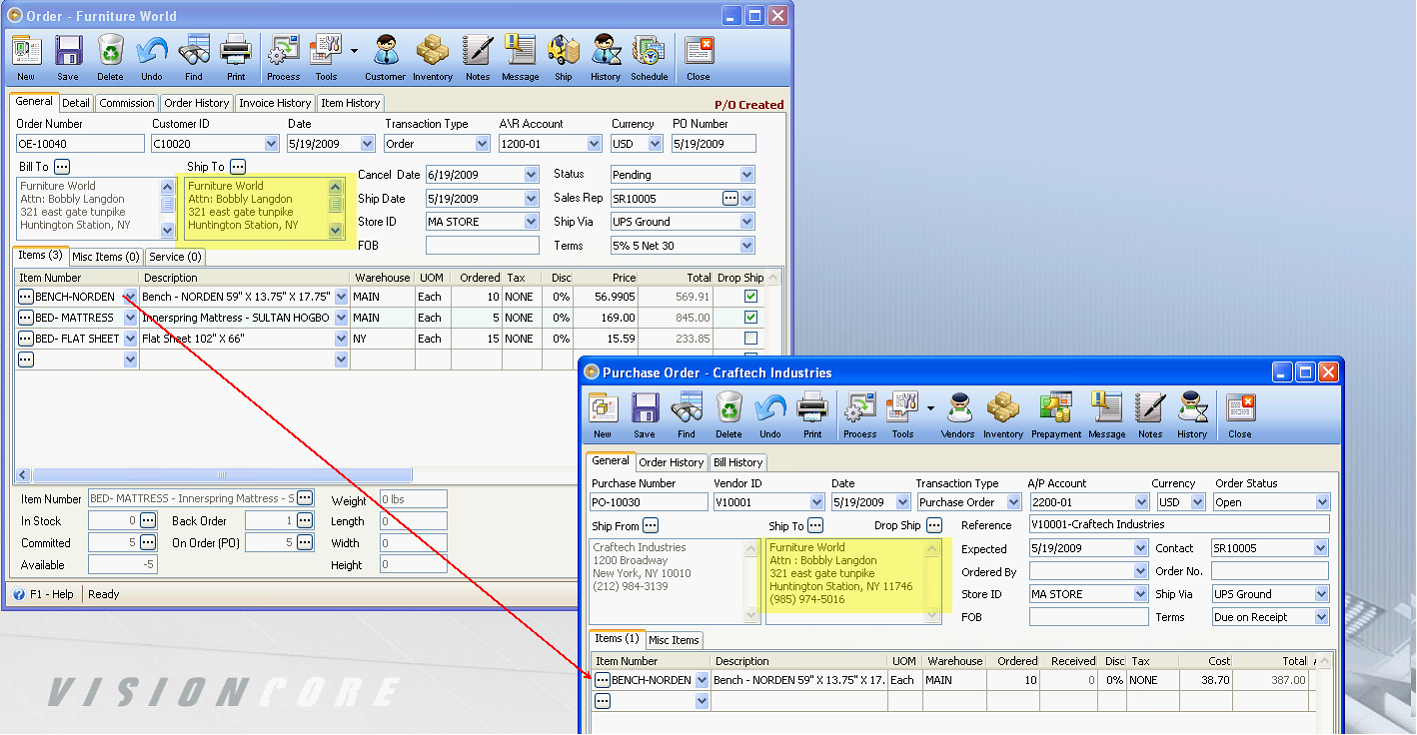1417x735 pixels.
Task: Switch to Detail tab in Order window
Action: tap(76, 103)
